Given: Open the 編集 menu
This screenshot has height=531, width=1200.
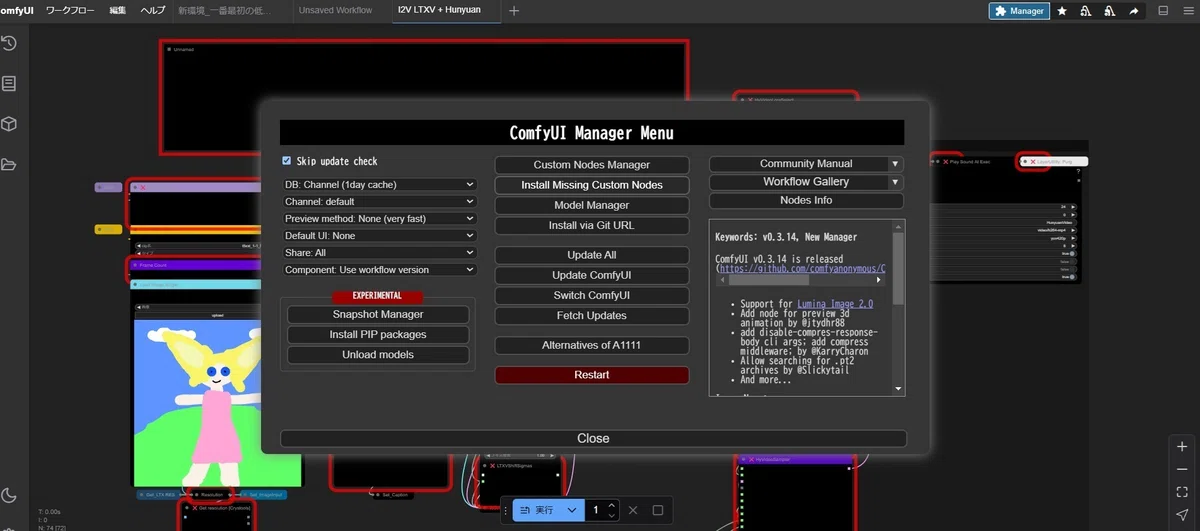Looking at the screenshot, I should point(118,10).
